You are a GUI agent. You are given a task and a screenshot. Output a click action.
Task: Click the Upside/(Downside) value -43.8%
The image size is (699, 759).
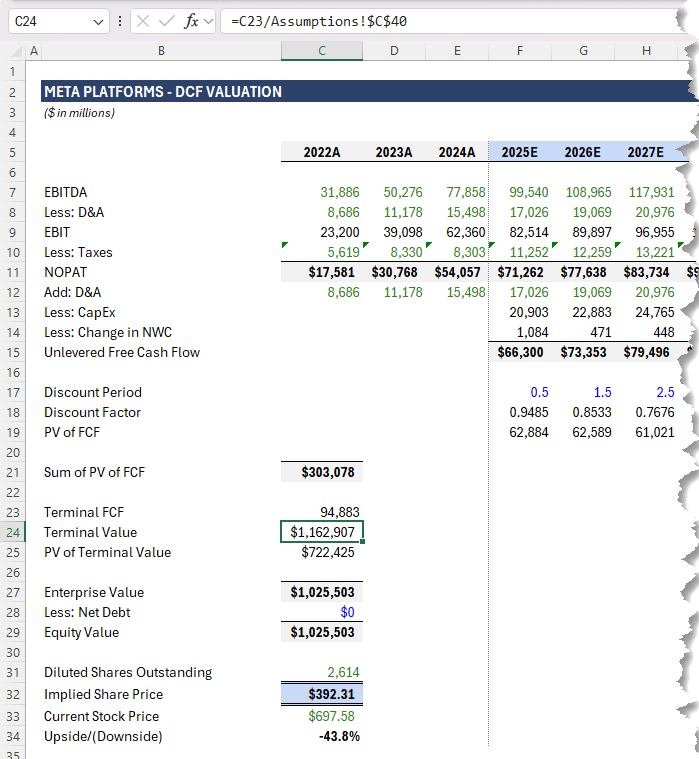pos(339,736)
